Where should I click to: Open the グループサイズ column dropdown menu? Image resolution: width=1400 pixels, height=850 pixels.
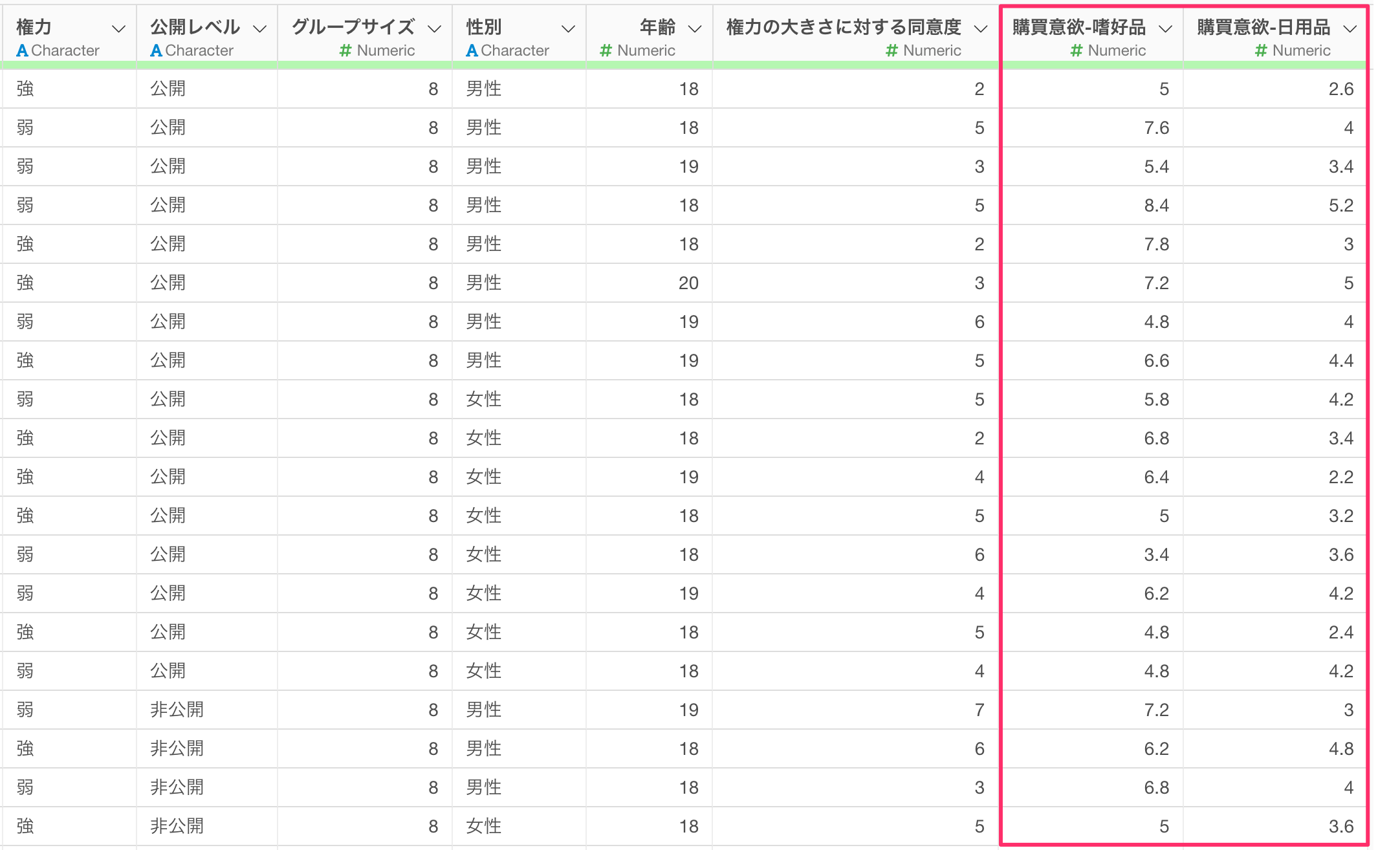click(435, 29)
